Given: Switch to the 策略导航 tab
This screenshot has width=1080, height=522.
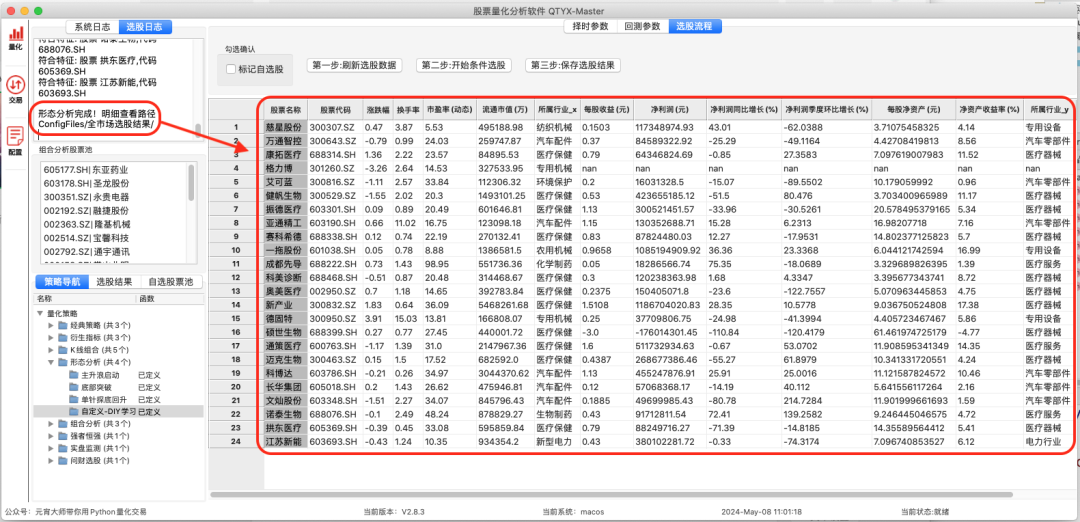Looking at the screenshot, I should coord(62,282).
